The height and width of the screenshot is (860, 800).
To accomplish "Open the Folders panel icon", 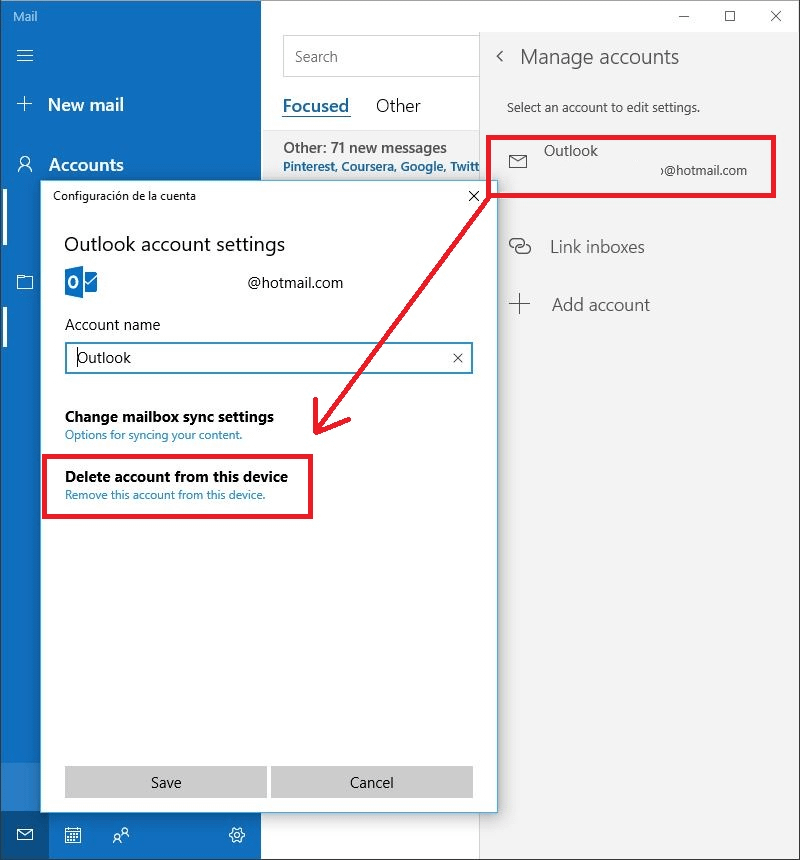I will pyautogui.click(x=23, y=281).
